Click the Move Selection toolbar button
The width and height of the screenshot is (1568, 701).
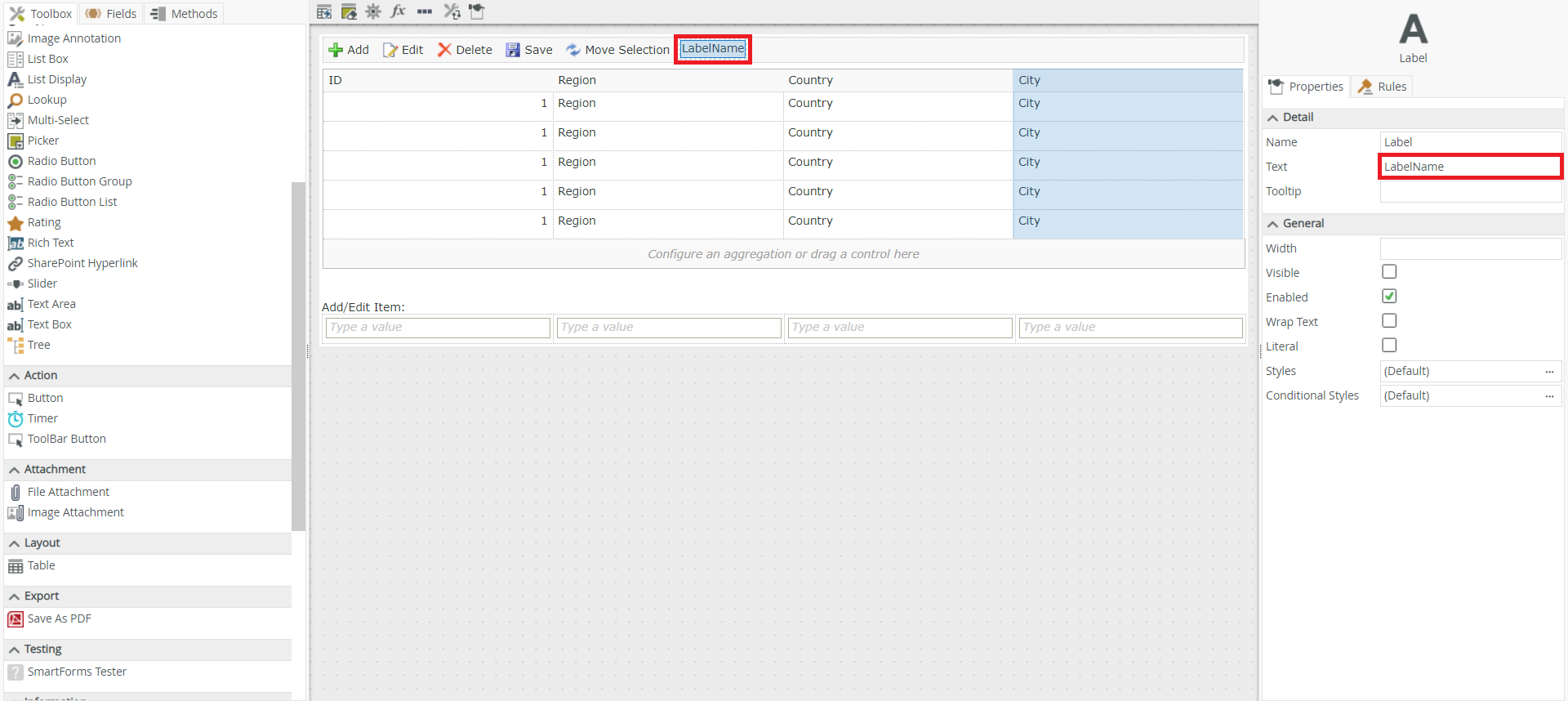click(x=617, y=50)
